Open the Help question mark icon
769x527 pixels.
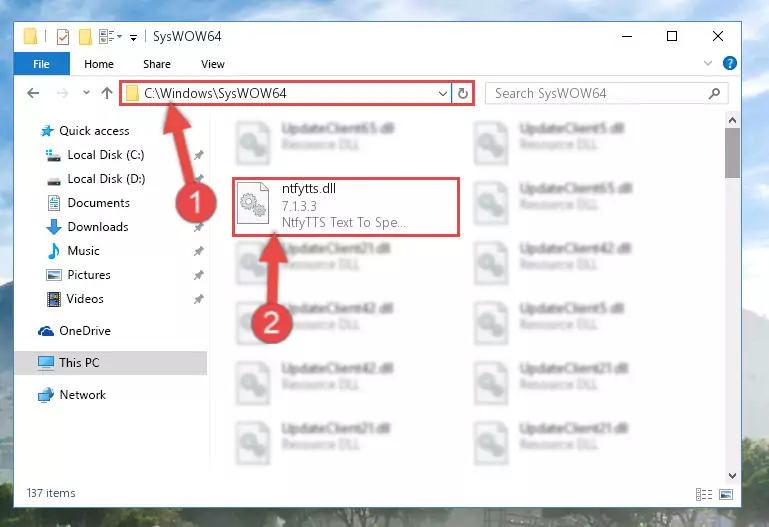pos(730,63)
